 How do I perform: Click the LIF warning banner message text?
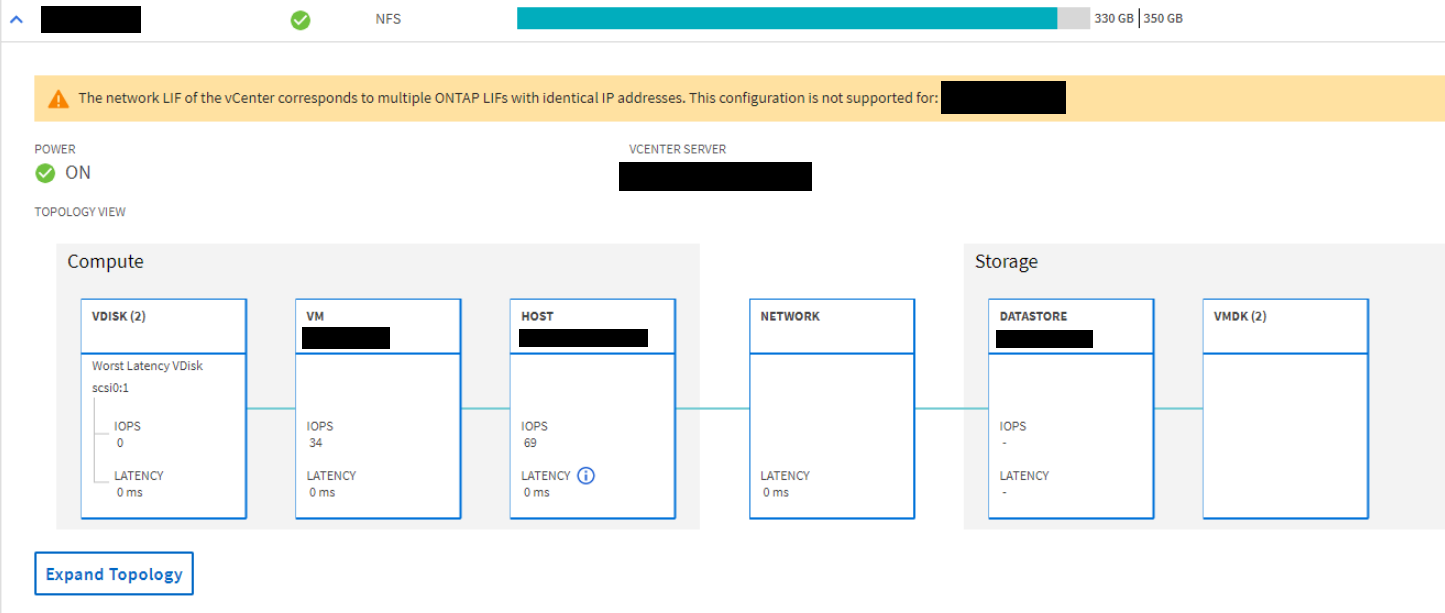(507, 98)
